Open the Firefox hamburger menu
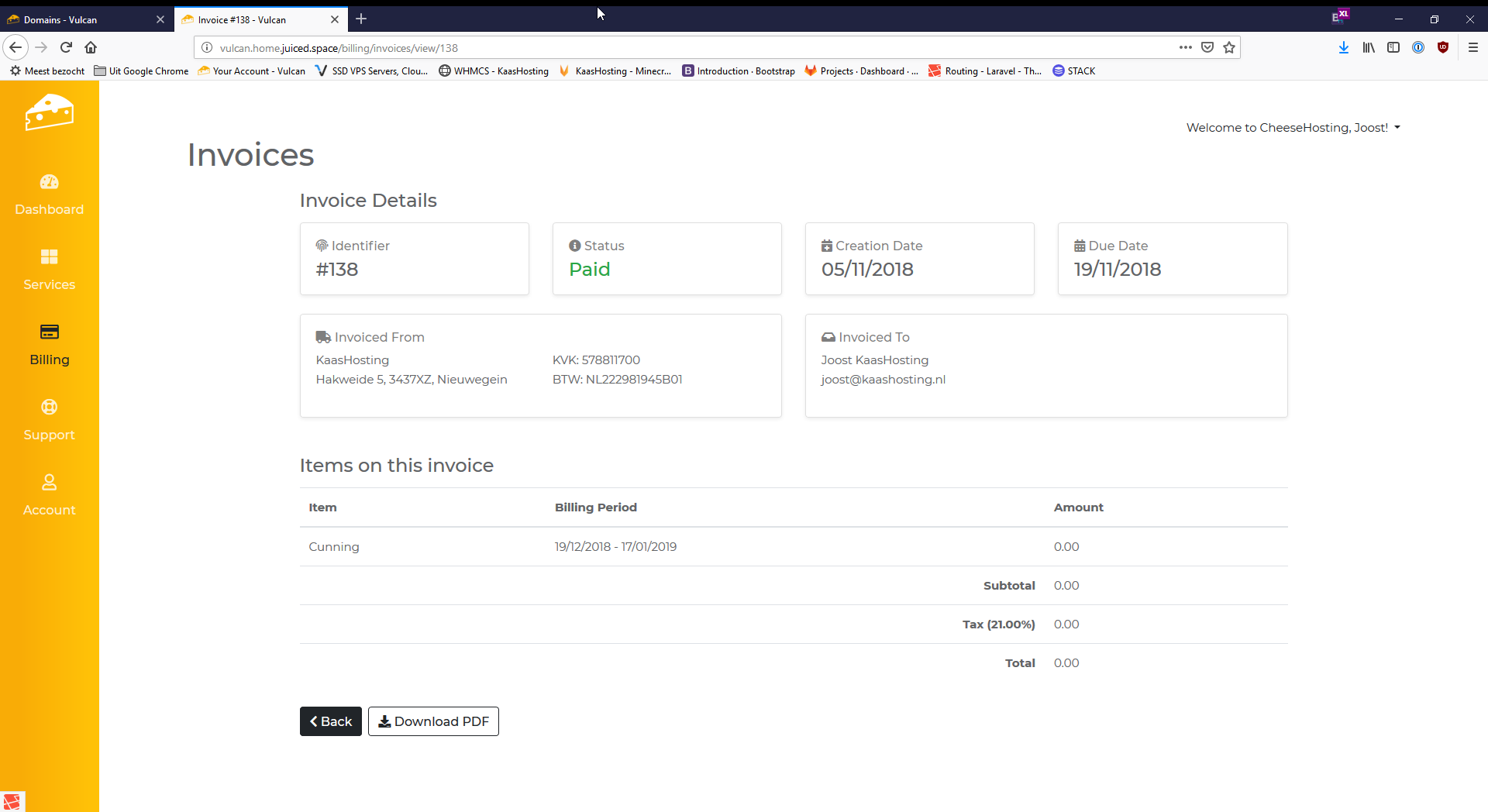Viewport: 1488px width, 812px height. 1473,47
